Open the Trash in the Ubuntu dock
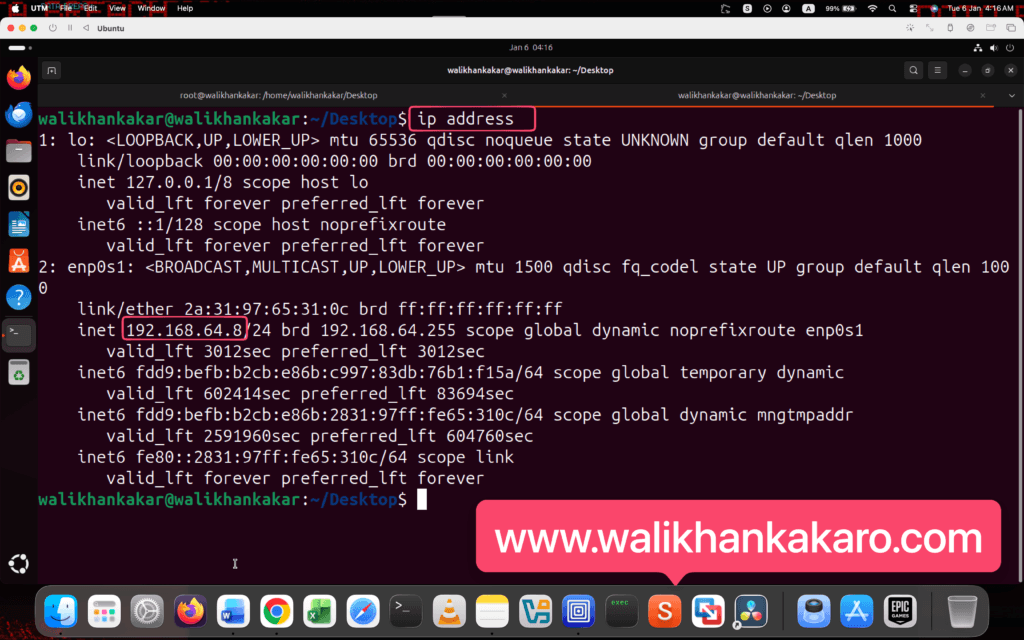The image size is (1024, 640). coord(18,372)
